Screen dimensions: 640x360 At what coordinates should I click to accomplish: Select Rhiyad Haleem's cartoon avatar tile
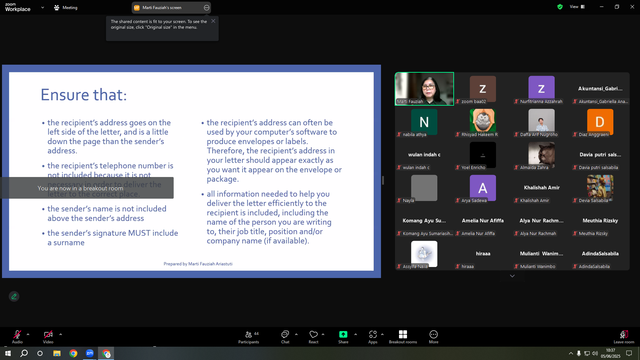coord(482,122)
